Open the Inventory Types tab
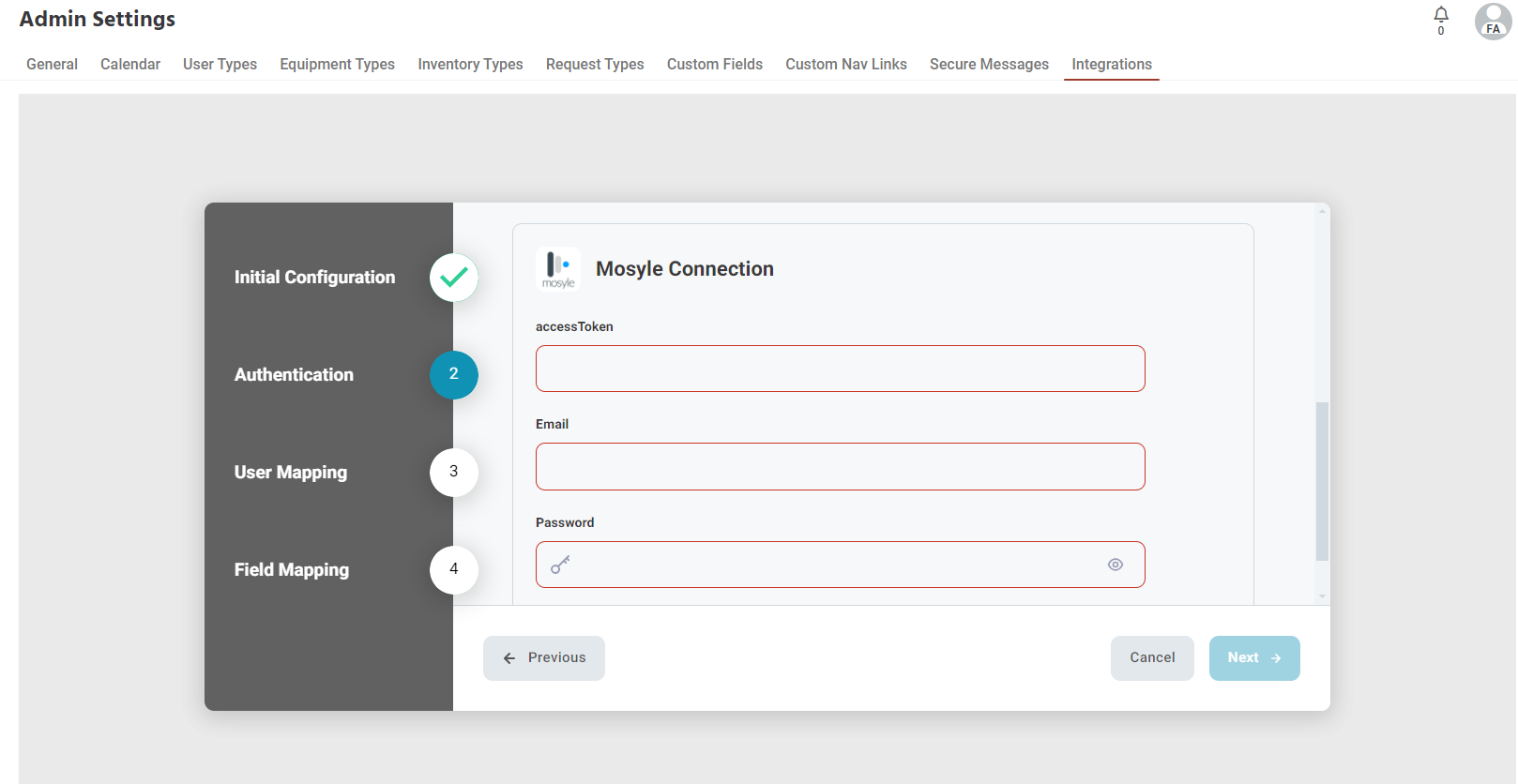Screen dimensions: 1518x784 pos(470,64)
